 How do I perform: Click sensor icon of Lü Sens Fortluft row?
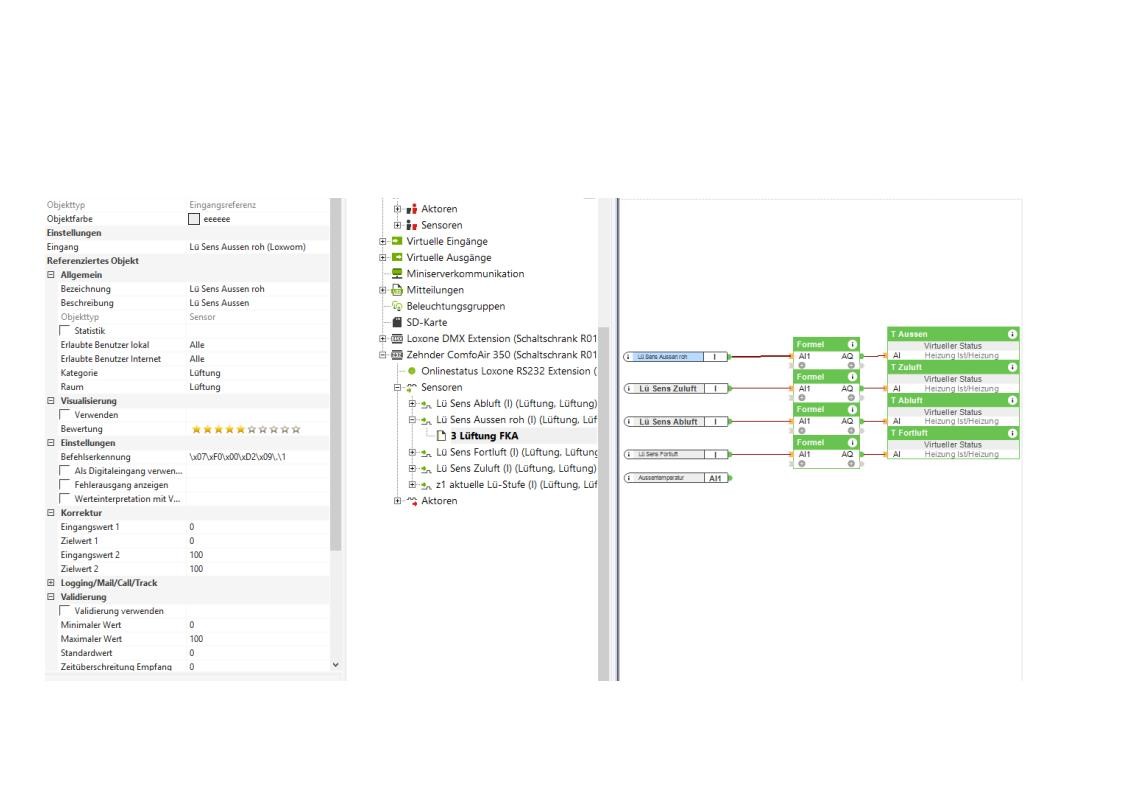(x=426, y=452)
